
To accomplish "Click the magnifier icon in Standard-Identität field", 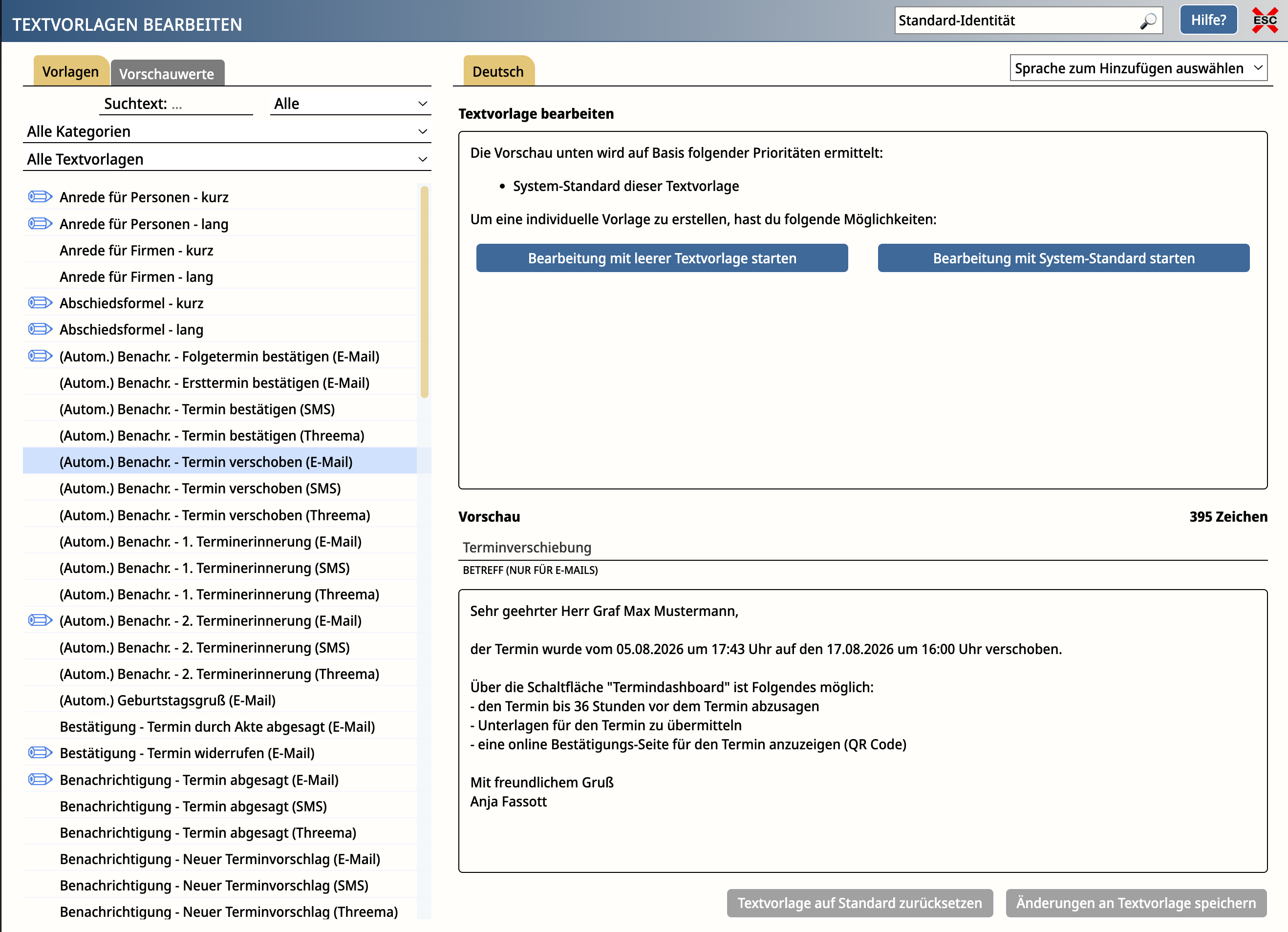I will point(1148,21).
